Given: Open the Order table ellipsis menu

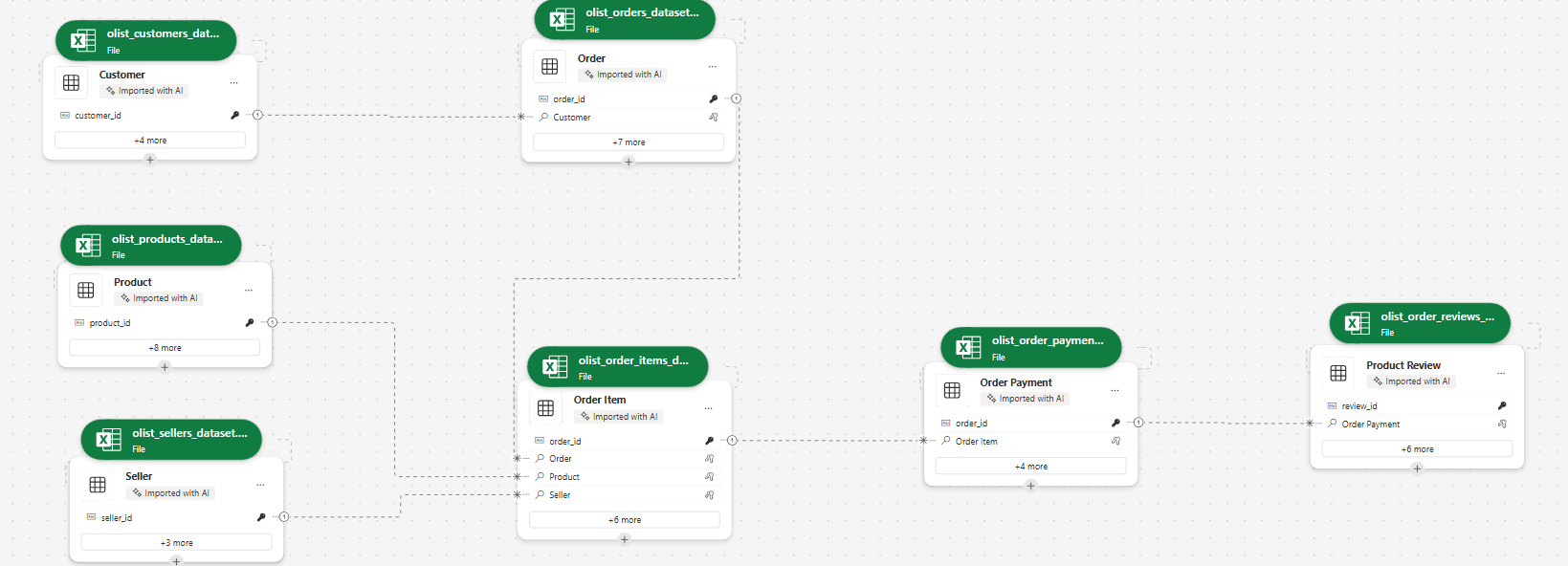Looking at the screenshot, I should 712,67.
